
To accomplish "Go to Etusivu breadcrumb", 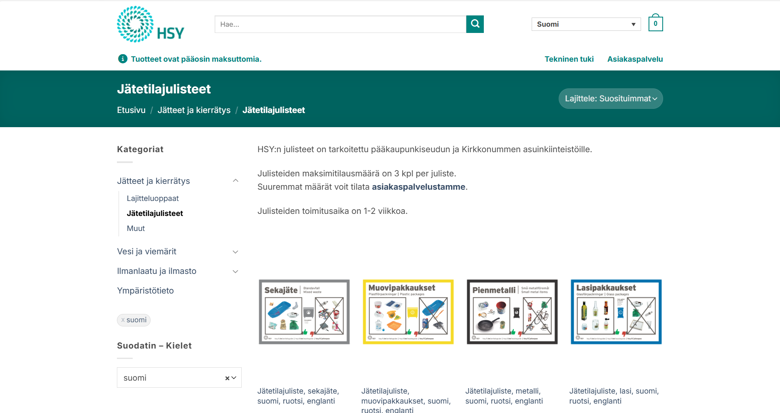I will coord(131,110).
